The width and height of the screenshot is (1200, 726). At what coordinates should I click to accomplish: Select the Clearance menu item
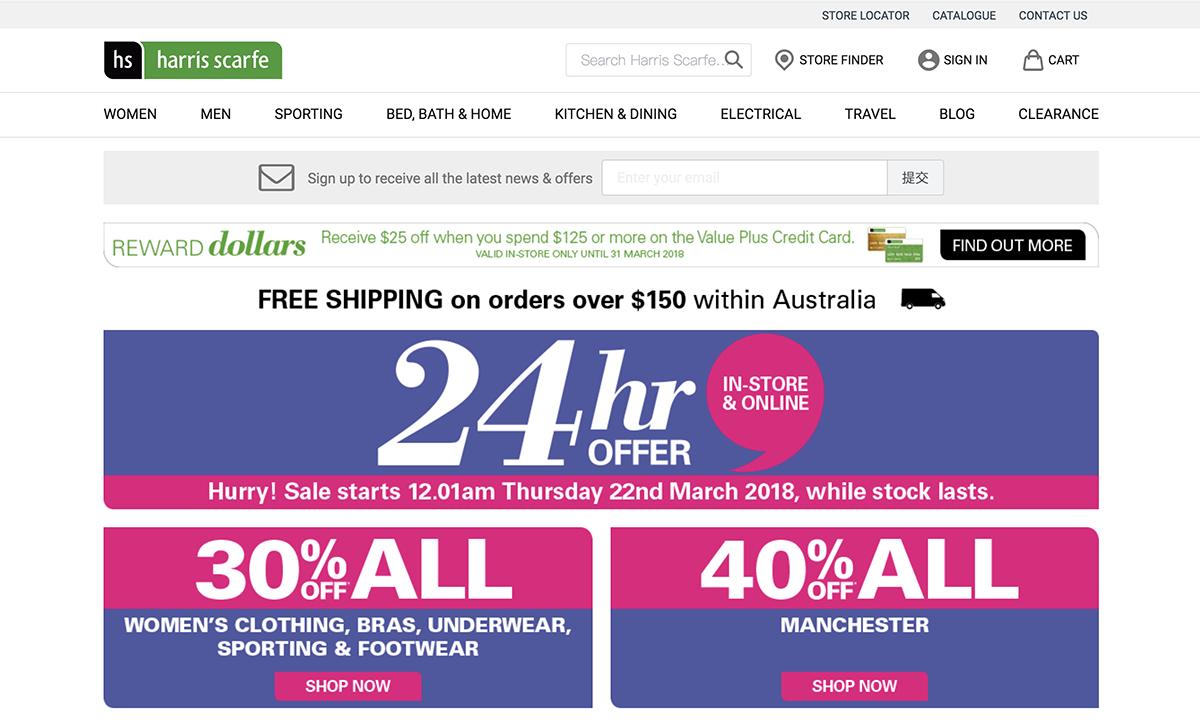[x=1058, y=114]
